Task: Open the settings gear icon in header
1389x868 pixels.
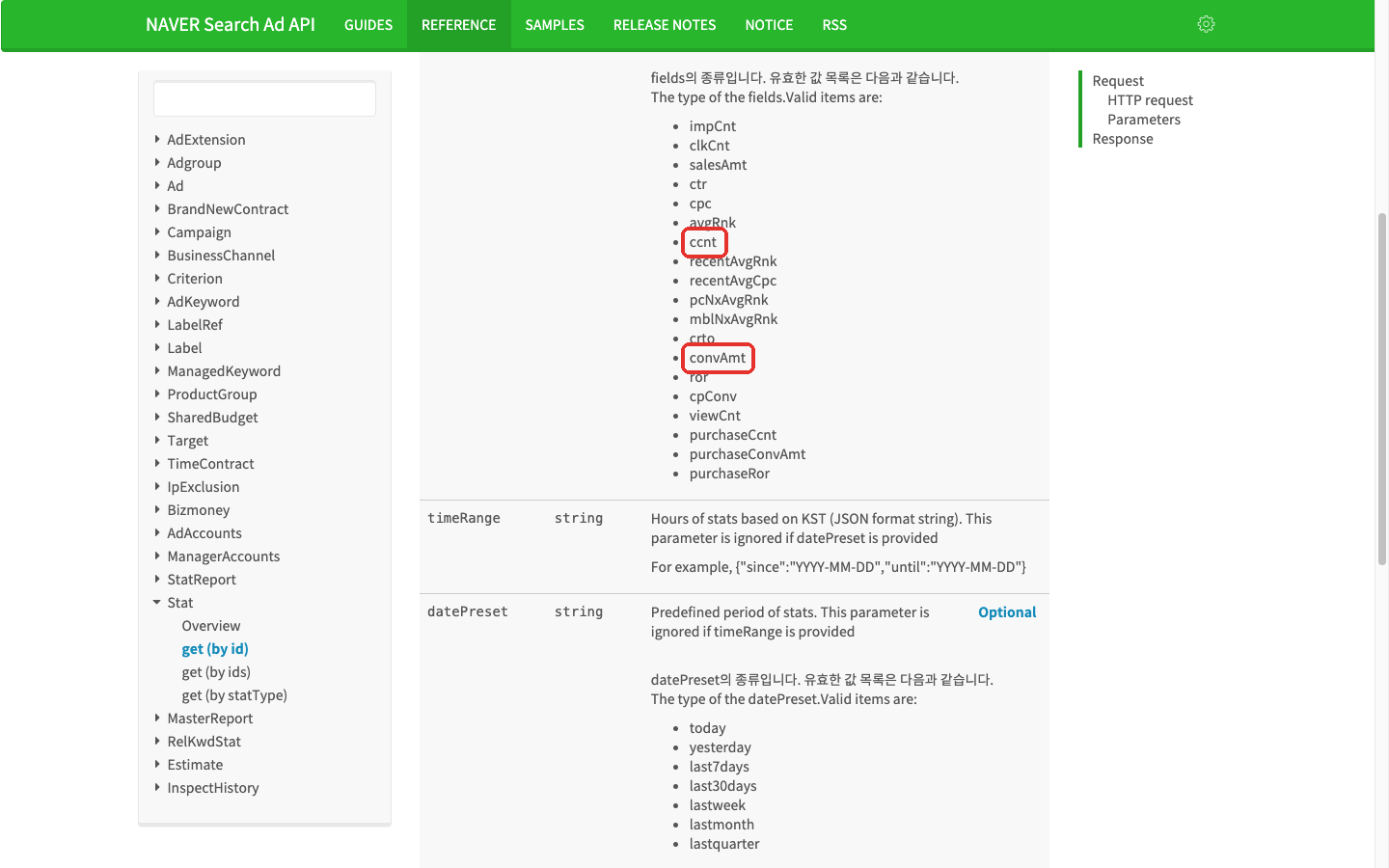Action: point(1206,24)
